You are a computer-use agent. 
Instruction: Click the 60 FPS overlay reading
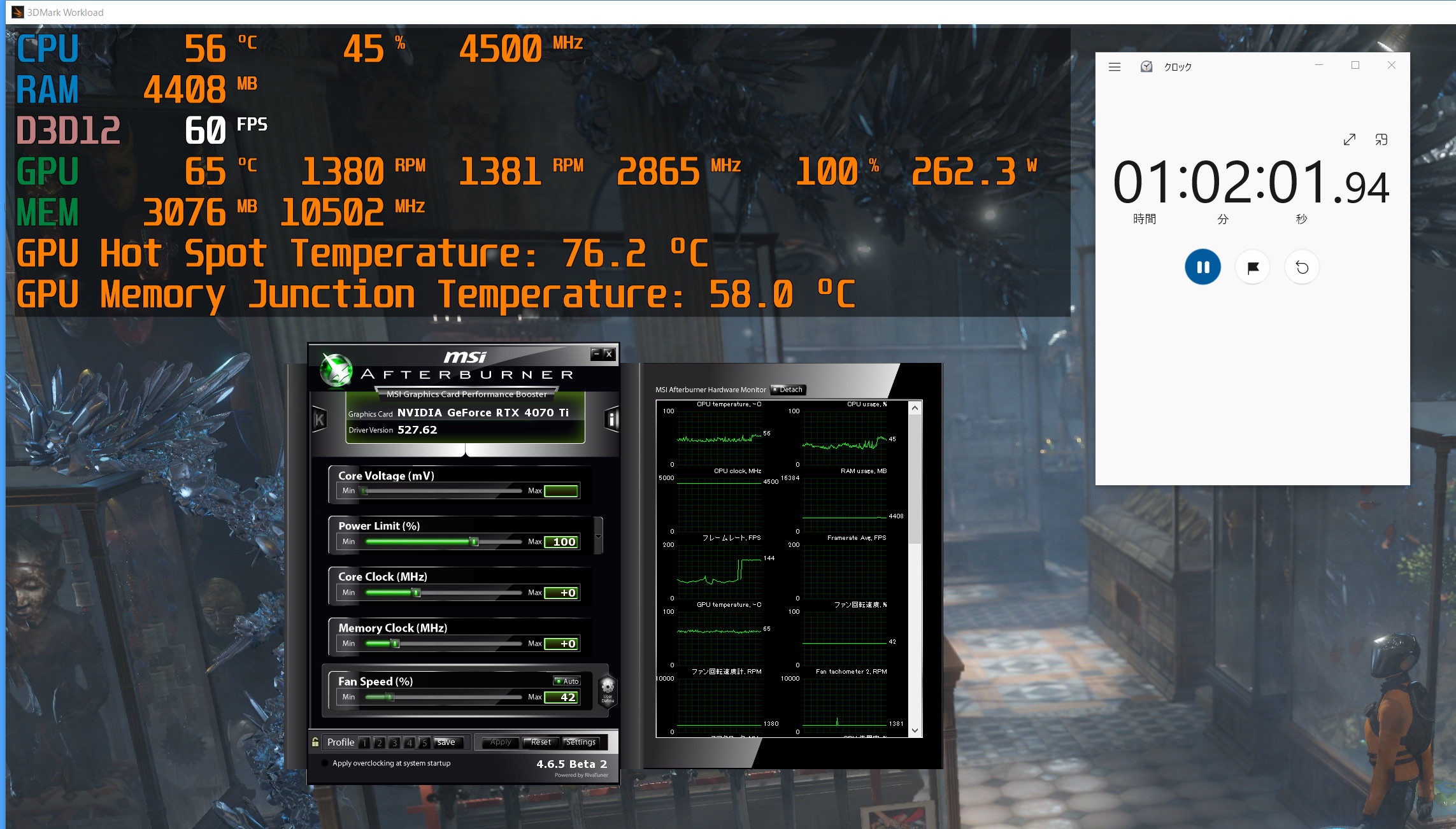(226, 130)
